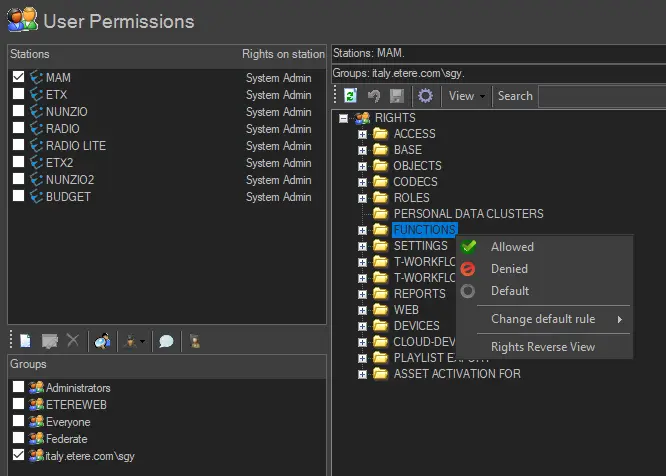The height and width of the screenshot is (476, 666).
Task: Select the PERSONAL DATA CLUSTERS tree item
Action: [x=468, y=214]
